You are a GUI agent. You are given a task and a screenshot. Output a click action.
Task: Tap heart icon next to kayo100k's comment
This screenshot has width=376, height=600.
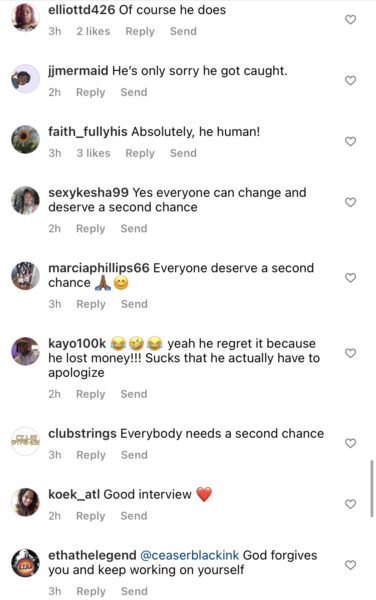pos(350,353)
